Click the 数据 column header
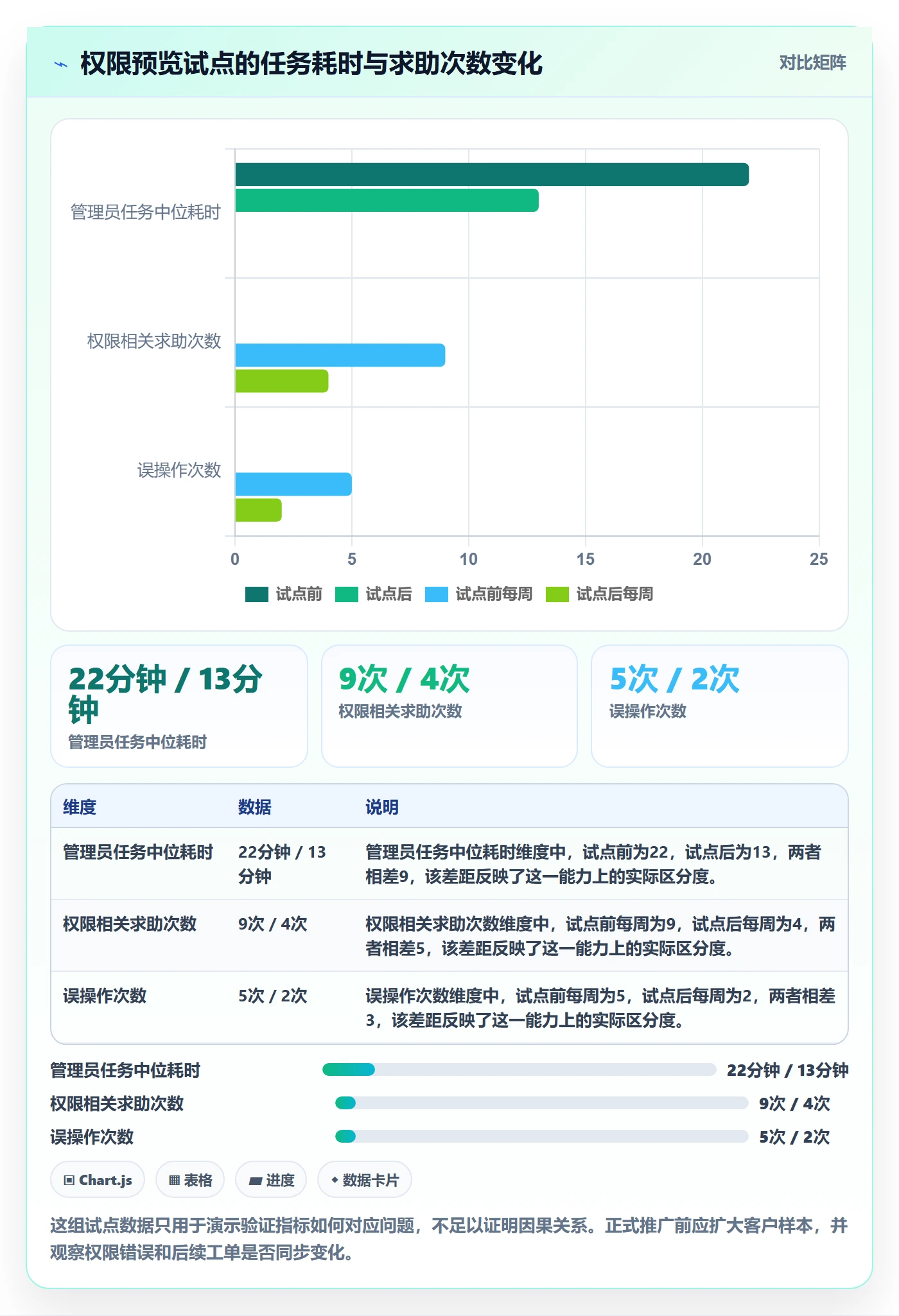The width and height of the screenshot is (899, 1316). point(255,807)
